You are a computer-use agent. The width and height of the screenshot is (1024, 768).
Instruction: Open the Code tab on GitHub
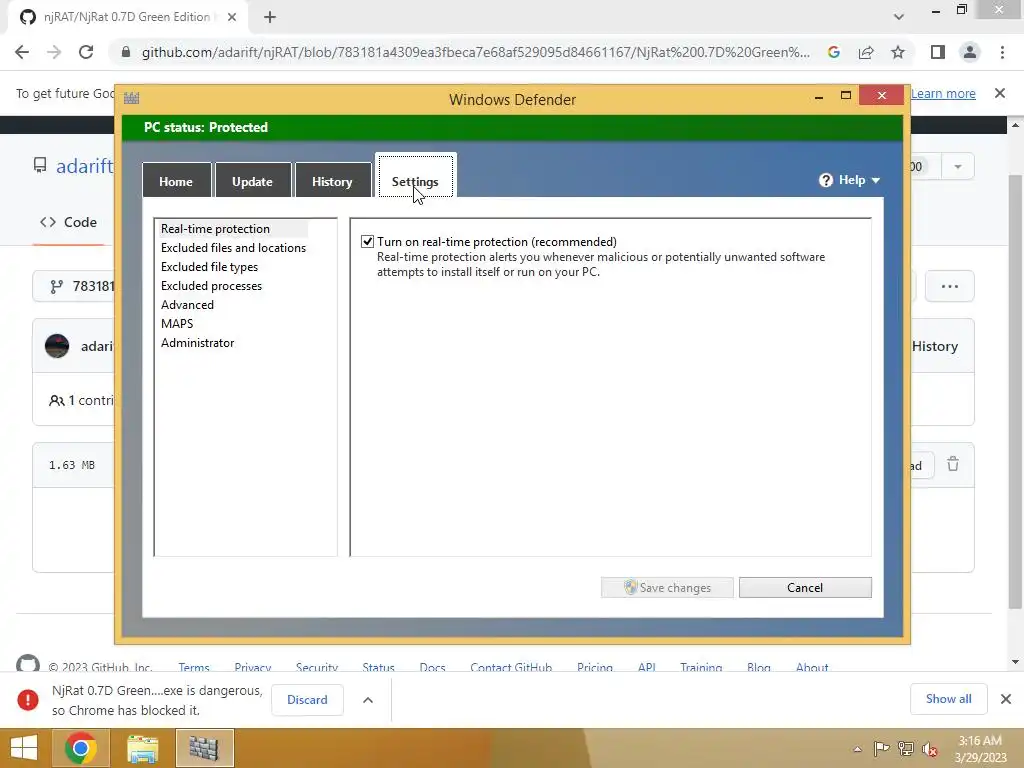point(69,222)
